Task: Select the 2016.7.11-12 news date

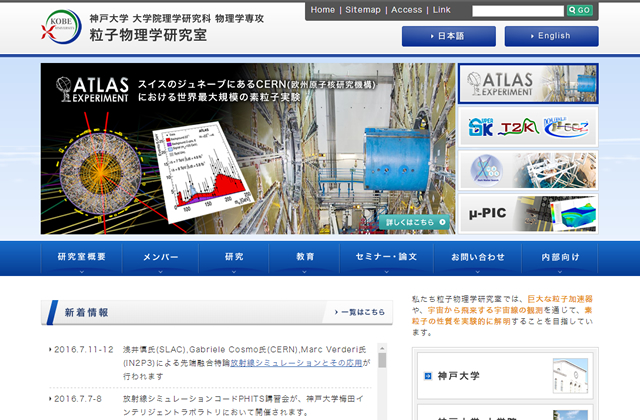Action: [x=84, y=350]
